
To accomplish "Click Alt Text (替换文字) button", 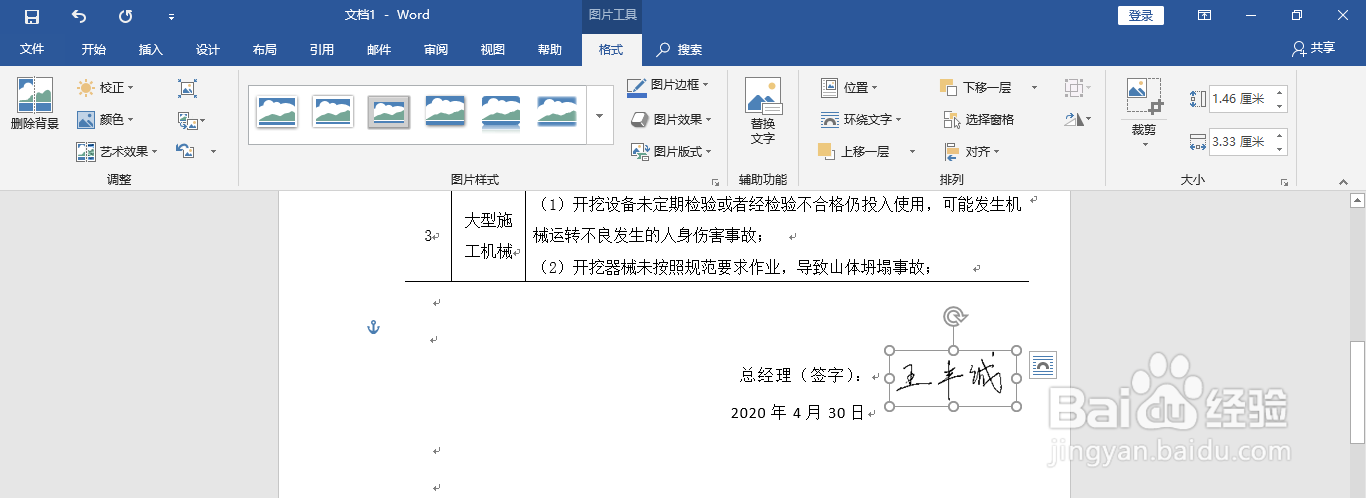I will click(763, 110).
